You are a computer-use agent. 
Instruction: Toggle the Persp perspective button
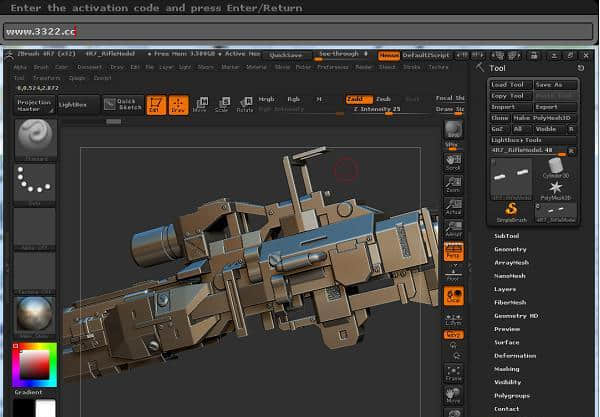453,251
